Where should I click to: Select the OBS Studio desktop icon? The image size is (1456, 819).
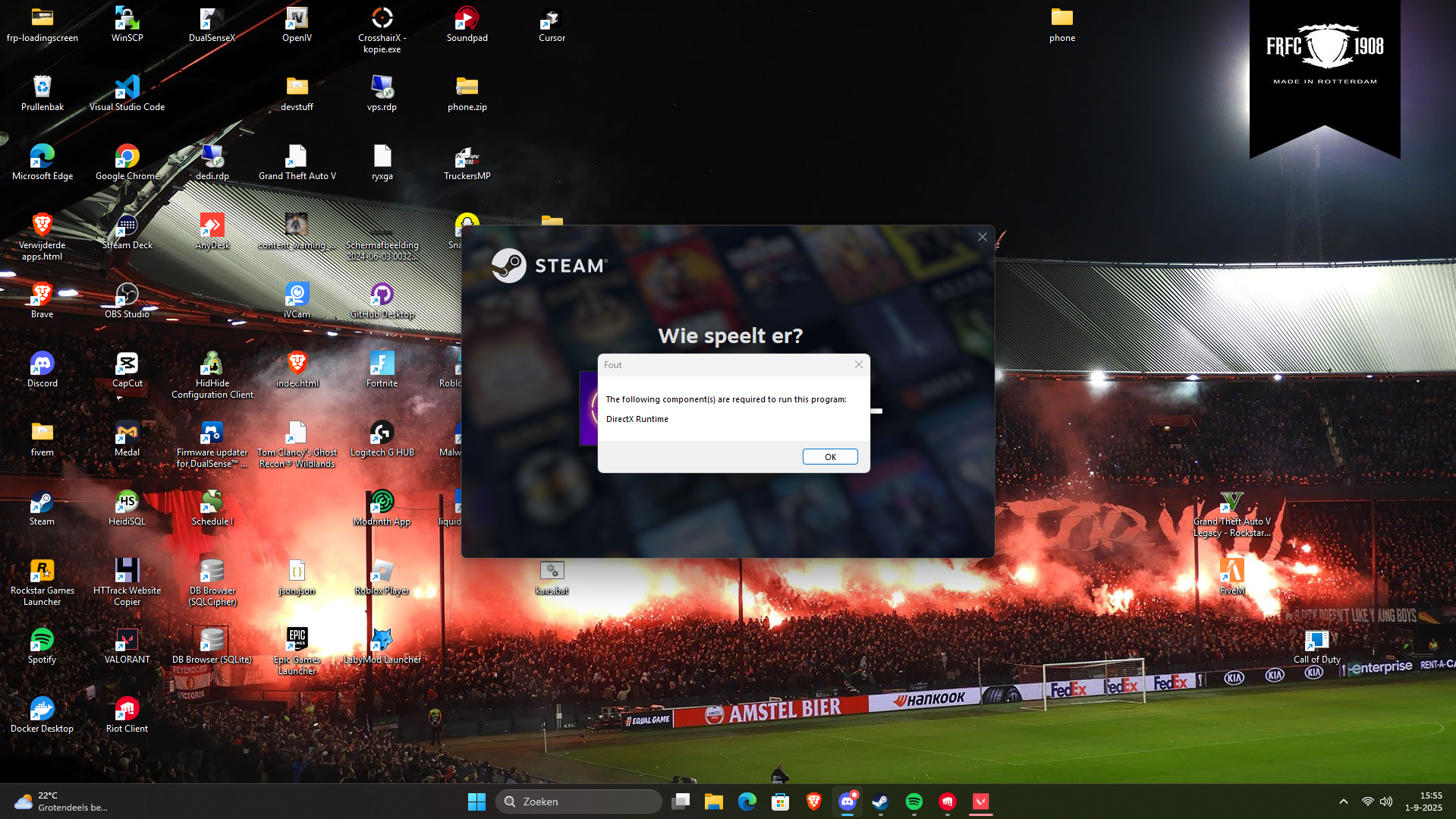tap(127, 301)
